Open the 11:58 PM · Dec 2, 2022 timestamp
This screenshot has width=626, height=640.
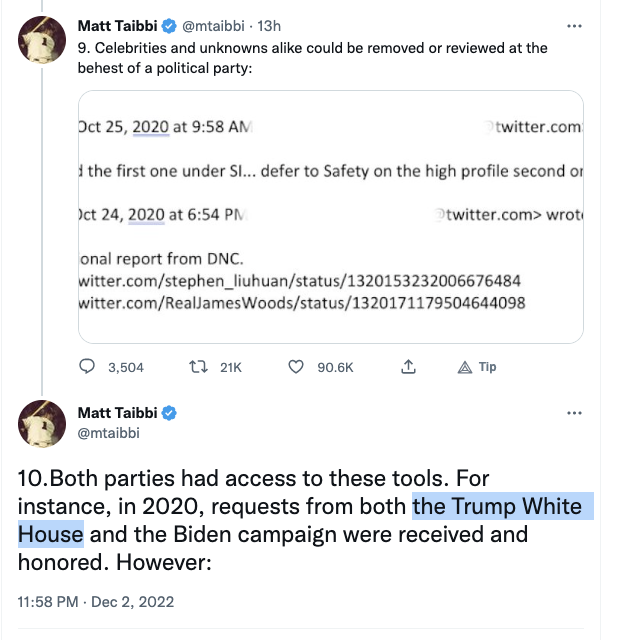click(96, 602)
